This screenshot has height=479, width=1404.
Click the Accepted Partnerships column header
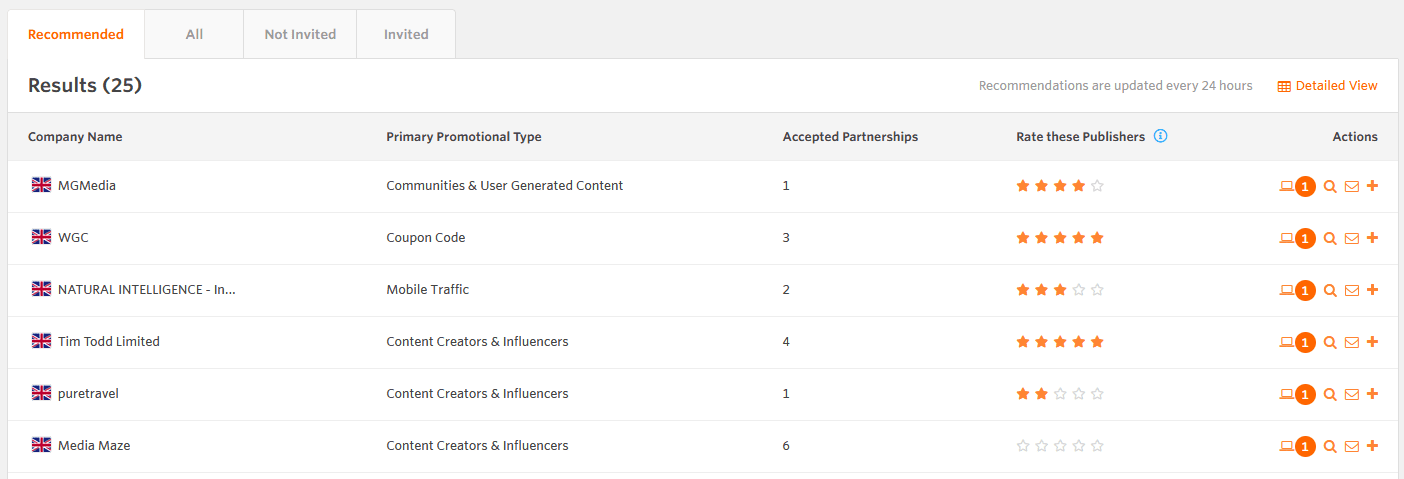pyautogui.click(x=850, y=137)
